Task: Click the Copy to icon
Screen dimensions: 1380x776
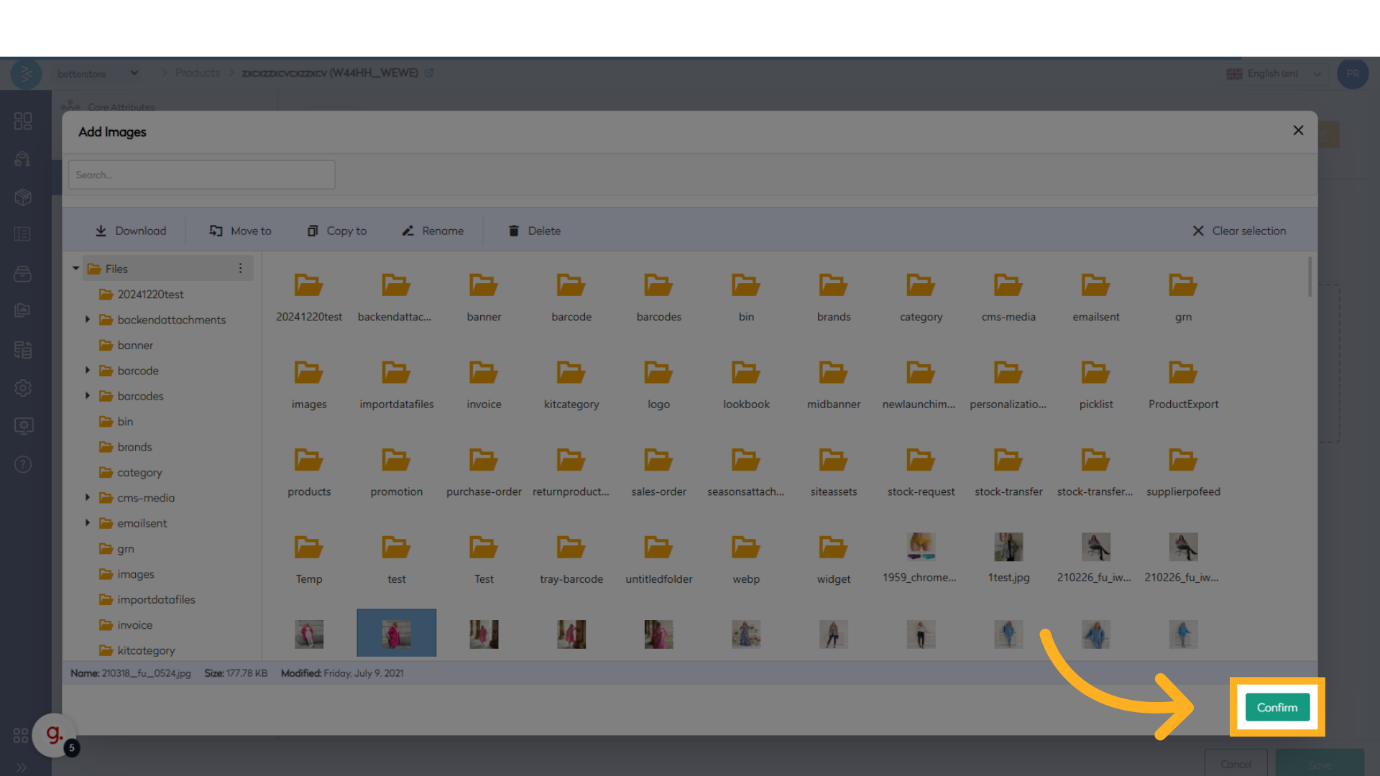Action: coord(313,231)
